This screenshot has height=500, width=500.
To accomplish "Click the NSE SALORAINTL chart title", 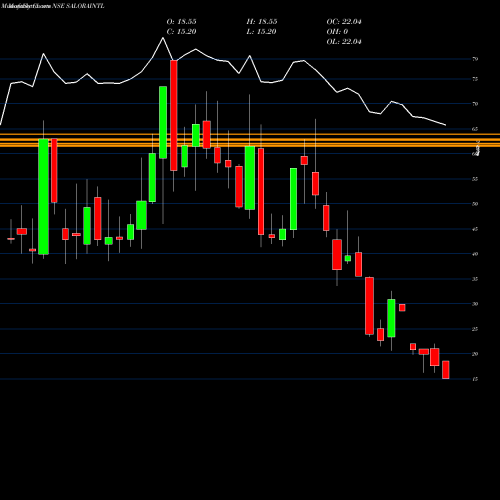I will 78,6.
